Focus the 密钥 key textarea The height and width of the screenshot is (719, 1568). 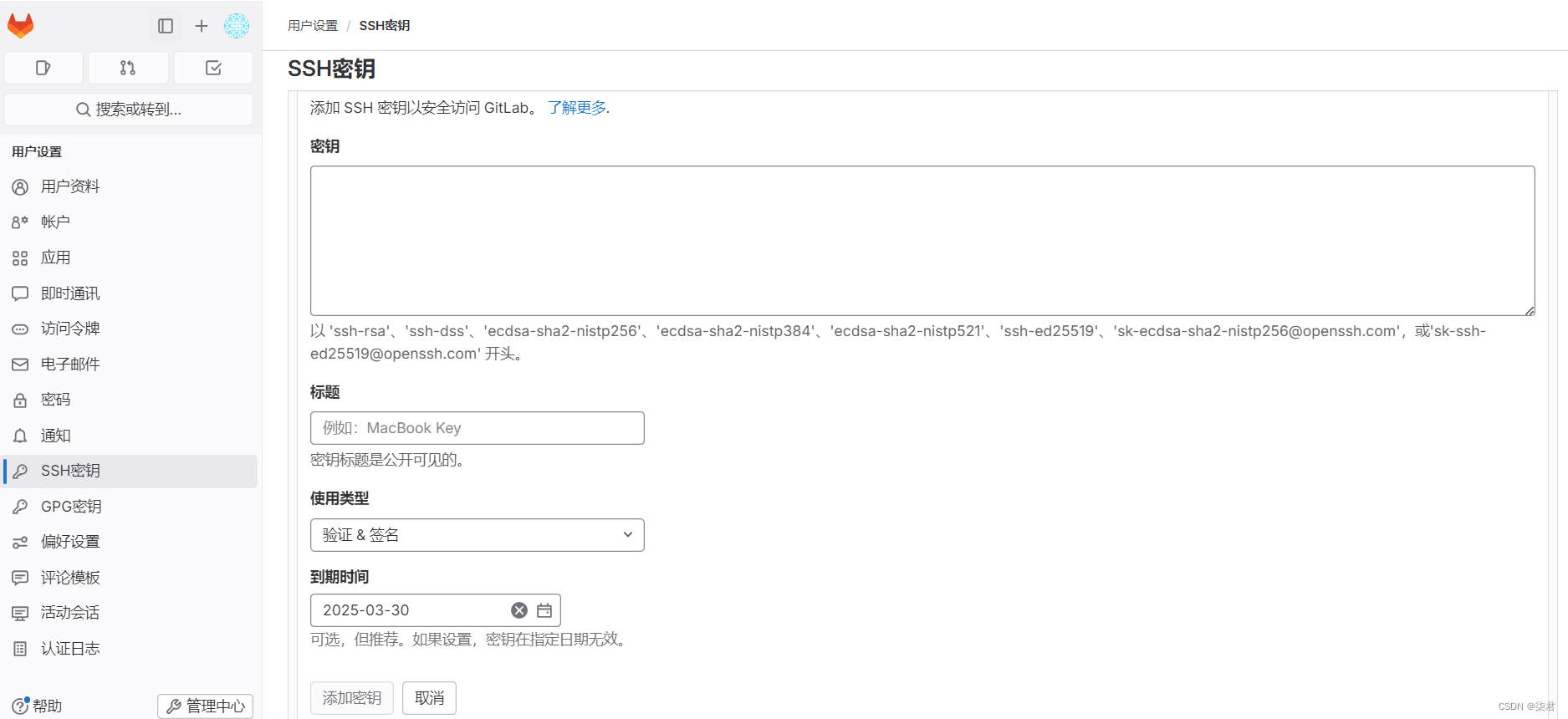[x=922, y=241]
